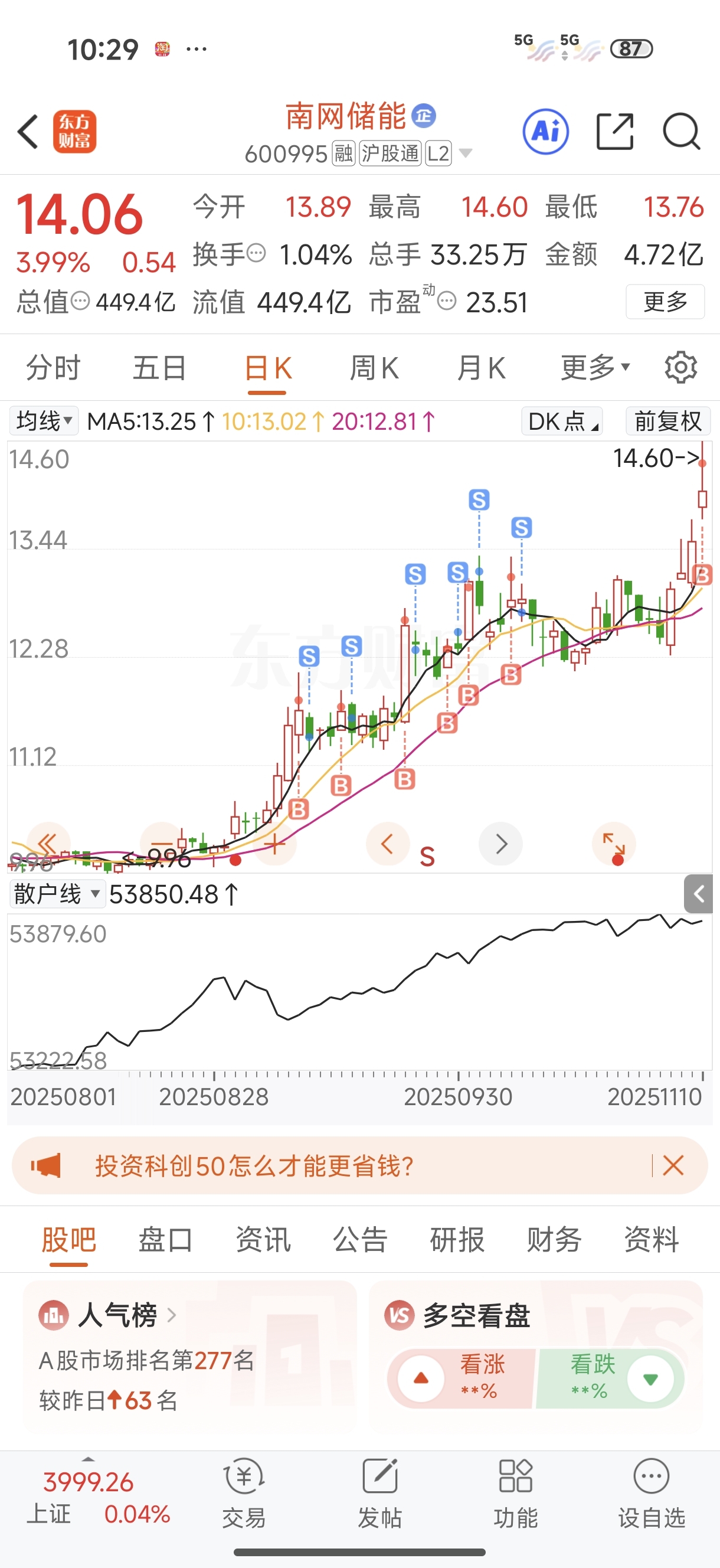The width and height of the screenshot is (720, 1568).
Task: Tap the 换手 info icon
Action: pos(257,253)
